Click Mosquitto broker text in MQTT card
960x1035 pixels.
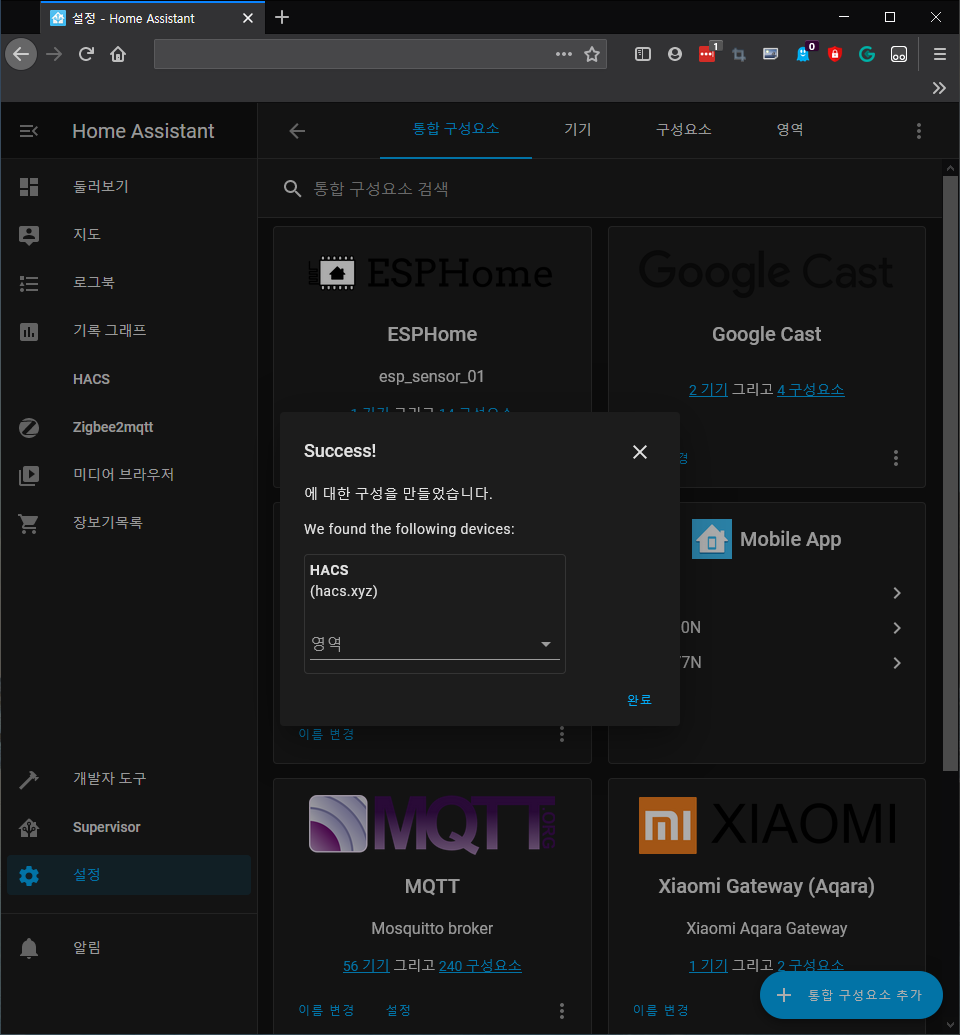(432, 929)
